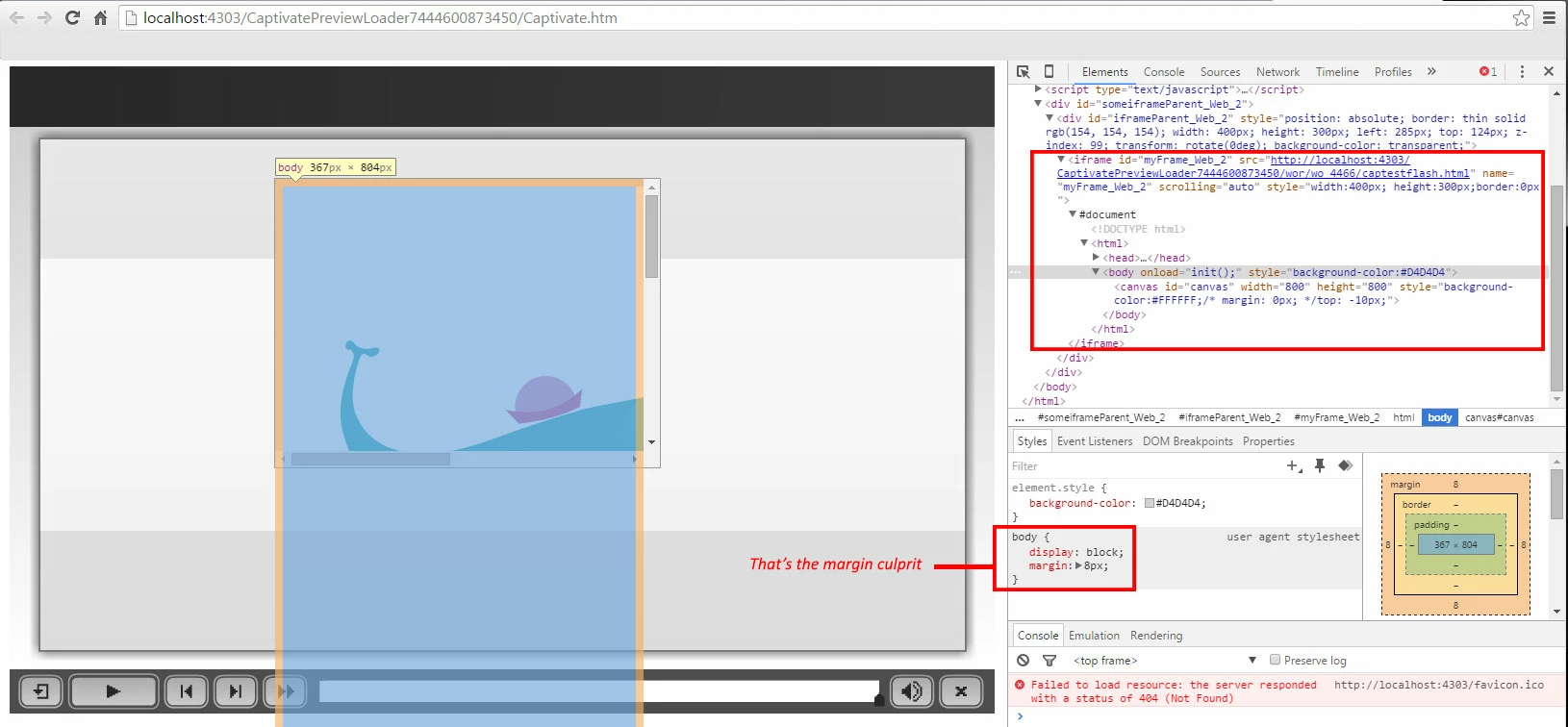Reload the page with the refresh icon
This screenshot has height=727, width=1568.
point(72,17)
